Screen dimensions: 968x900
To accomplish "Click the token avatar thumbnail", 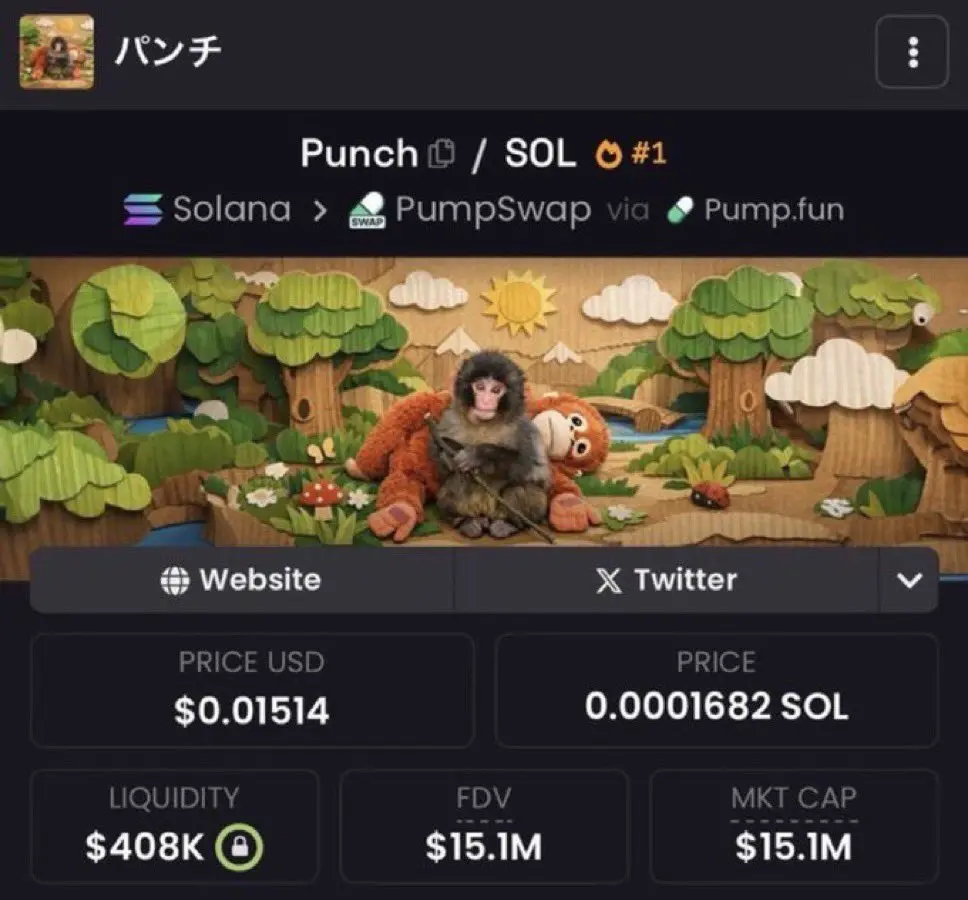I will point(57,52).
